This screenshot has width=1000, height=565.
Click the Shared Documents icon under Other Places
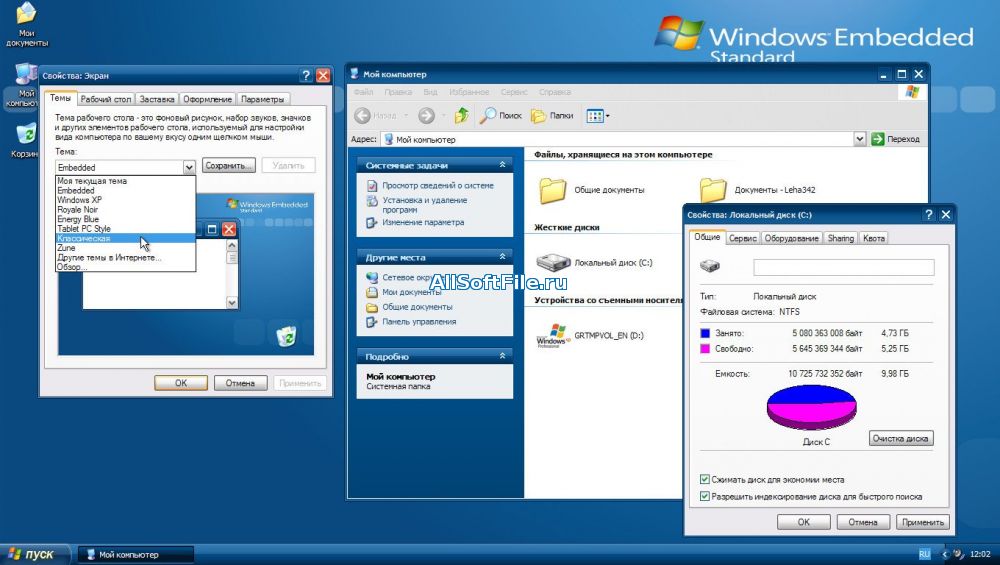pos(372,307)
